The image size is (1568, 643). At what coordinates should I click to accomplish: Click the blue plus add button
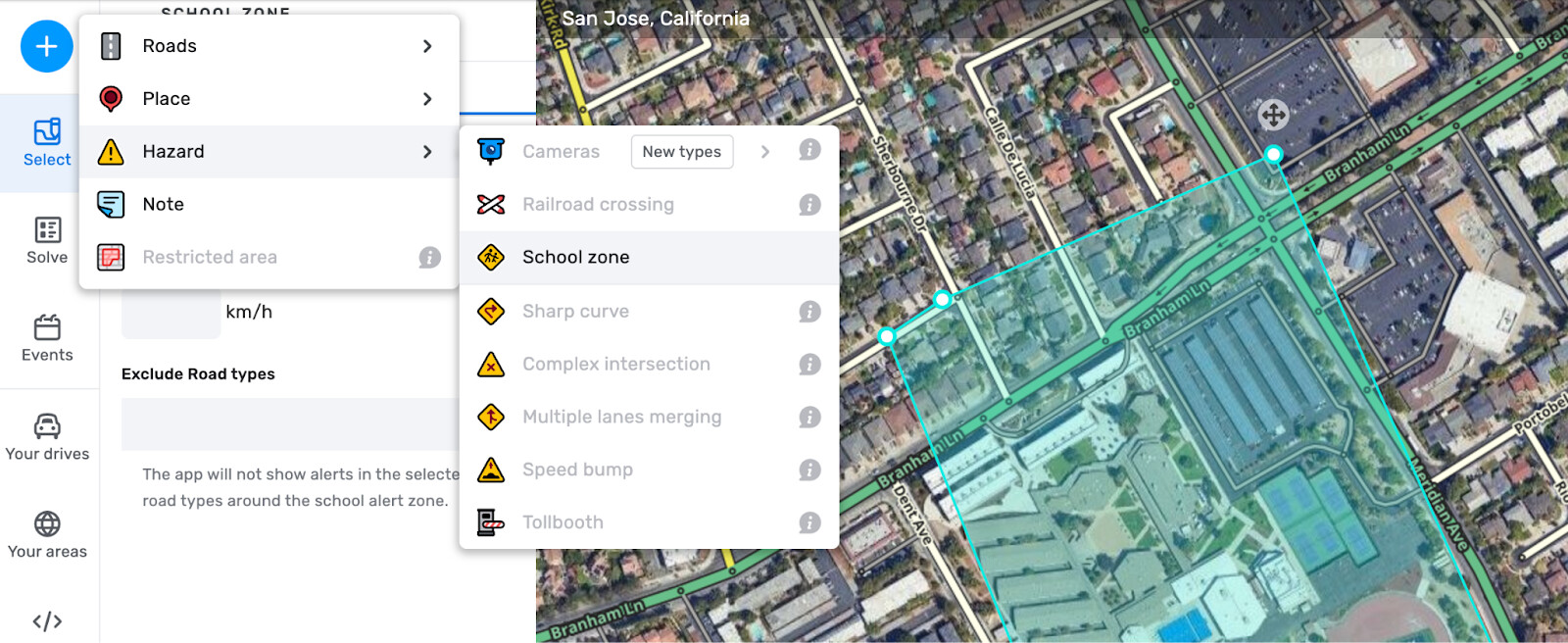pyautogui.click(x=46, y=46)
